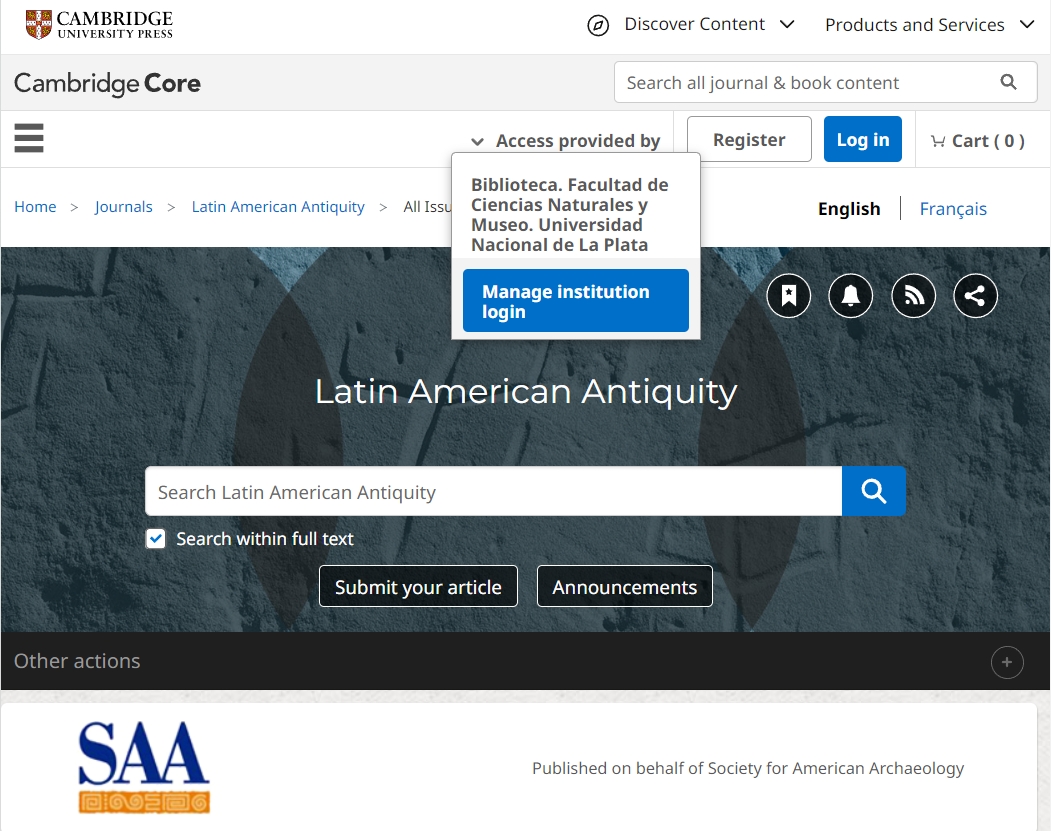Open the Journals breadcrumb link
The width and height of the screenshot is (1051, 831).
(123, 207)
